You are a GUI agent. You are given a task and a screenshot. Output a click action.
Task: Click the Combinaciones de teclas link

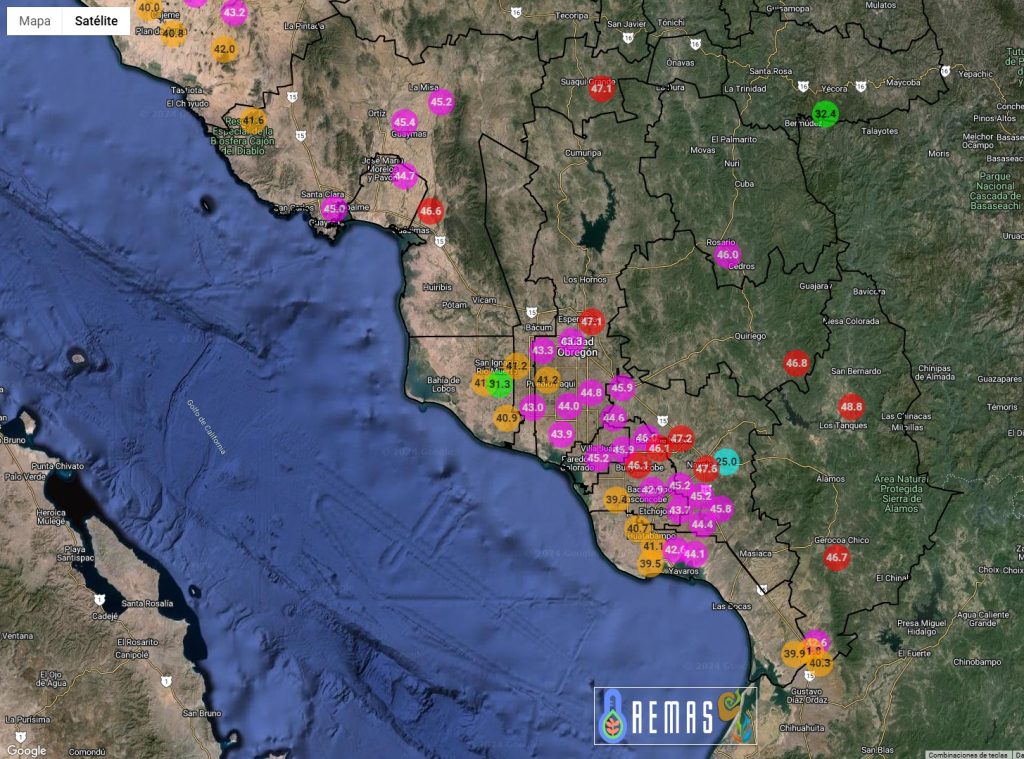(967, 755)
